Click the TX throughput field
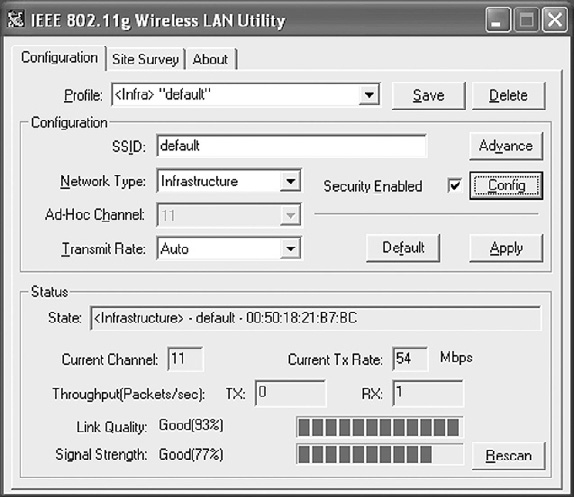 click(x=290, y=393)
